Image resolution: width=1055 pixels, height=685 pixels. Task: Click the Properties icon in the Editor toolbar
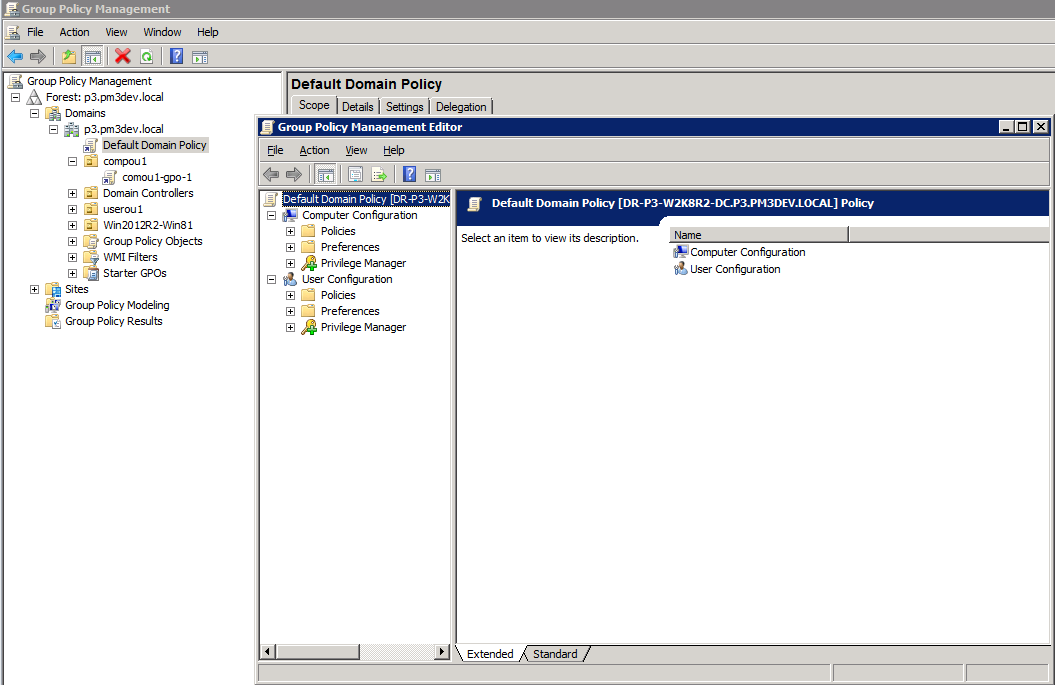[x=355, y=175]
